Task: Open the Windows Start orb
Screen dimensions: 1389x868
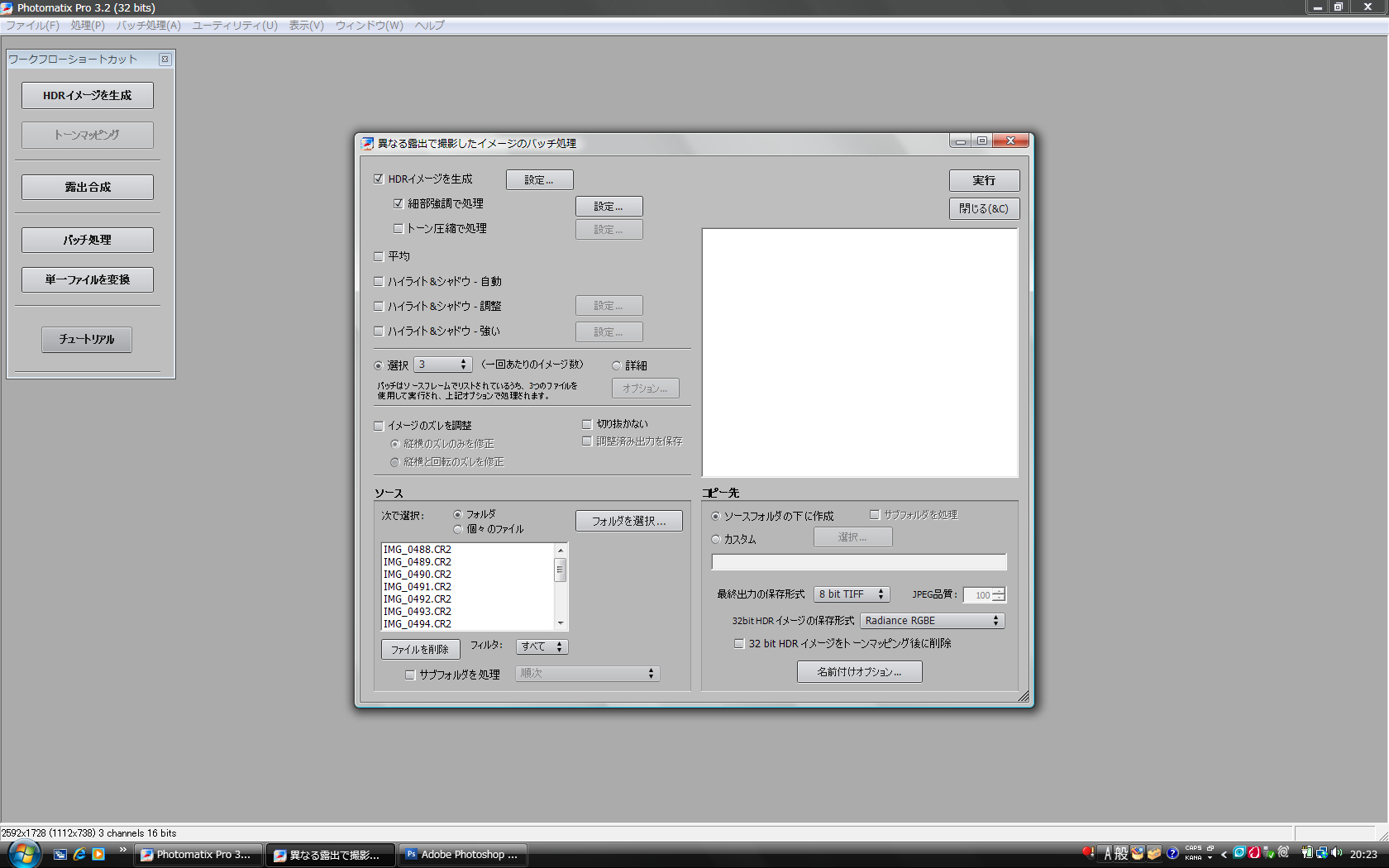Action: pos(25,854)
